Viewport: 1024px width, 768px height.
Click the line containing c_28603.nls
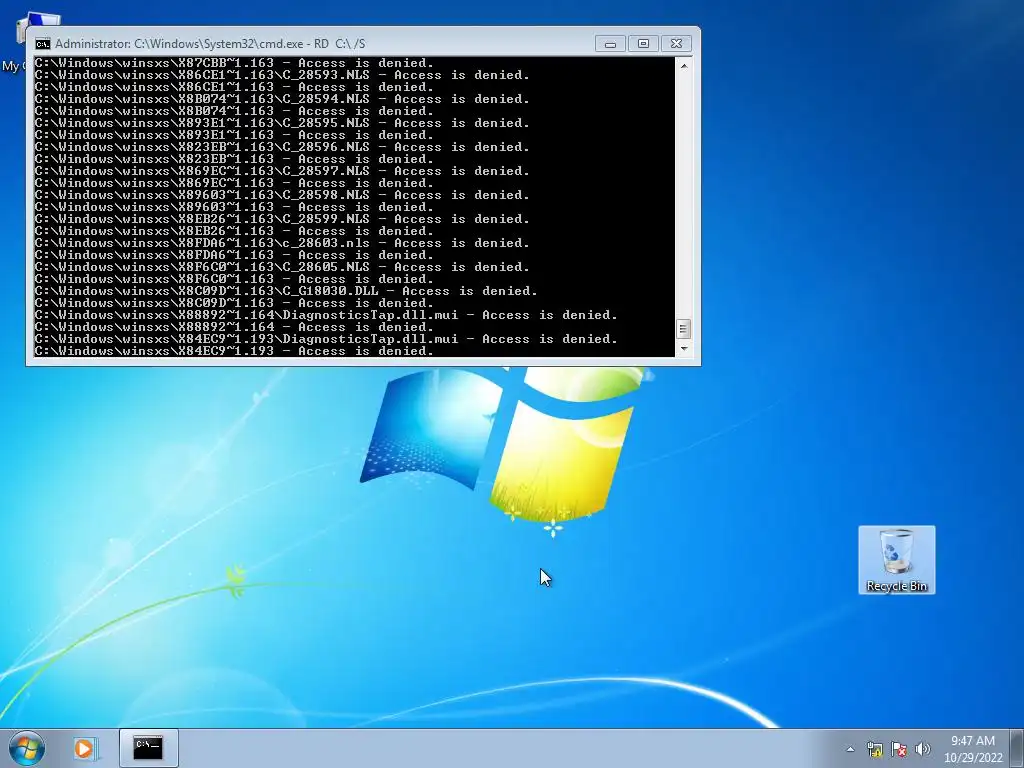(x=282, y=243)
